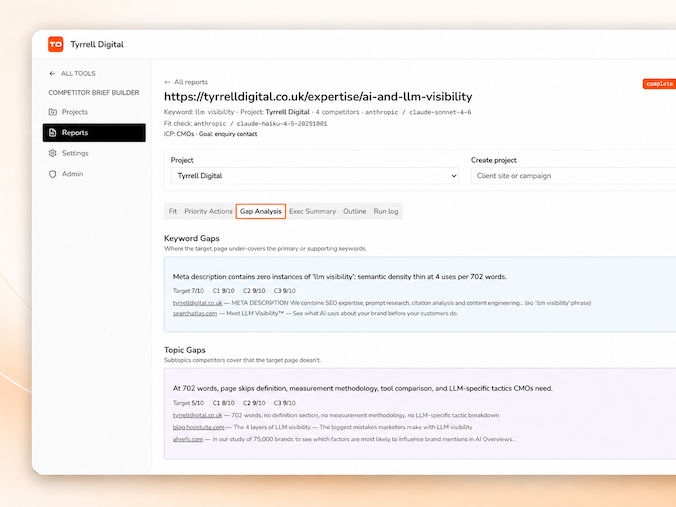Open the ahrefs.com source link
The height and width of the screenshot is (507, 676).
(188, 439)
